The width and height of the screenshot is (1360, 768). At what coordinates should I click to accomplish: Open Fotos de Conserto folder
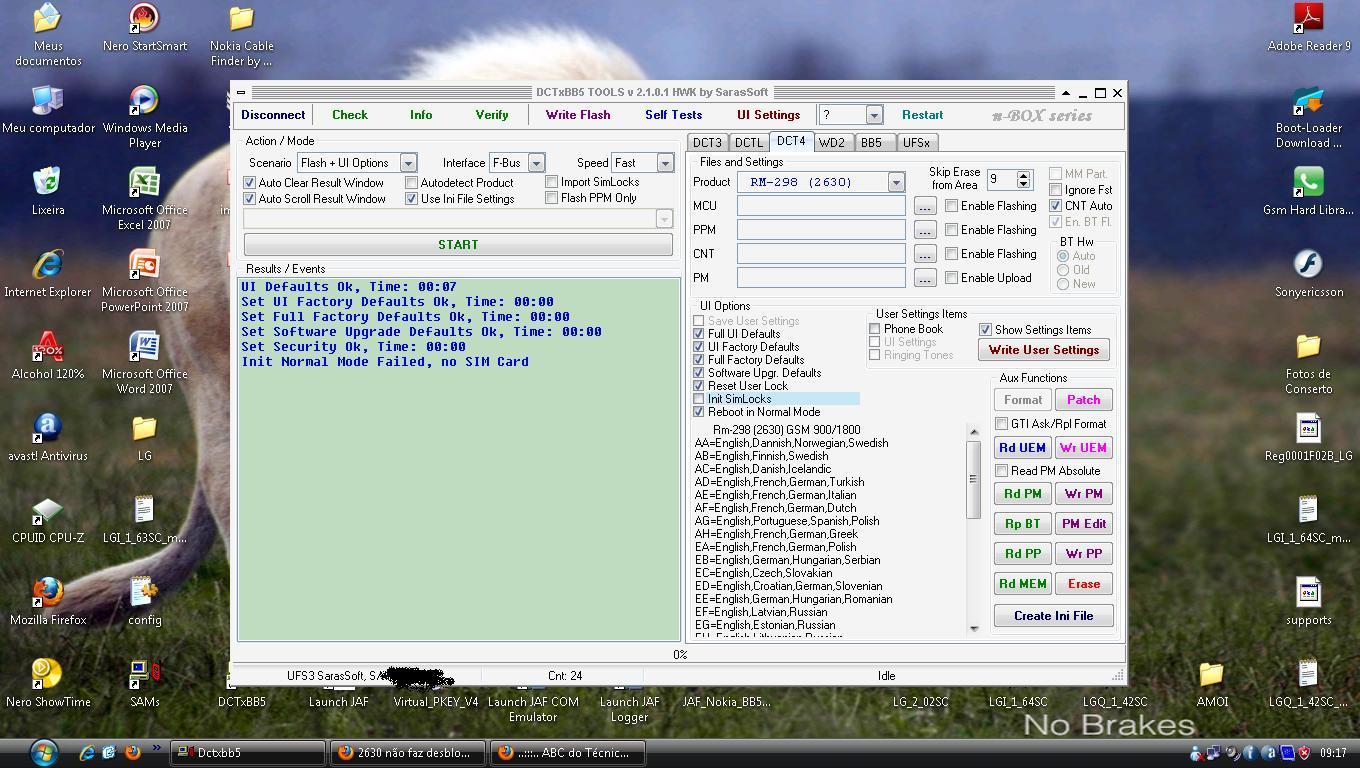point(1308,363)
